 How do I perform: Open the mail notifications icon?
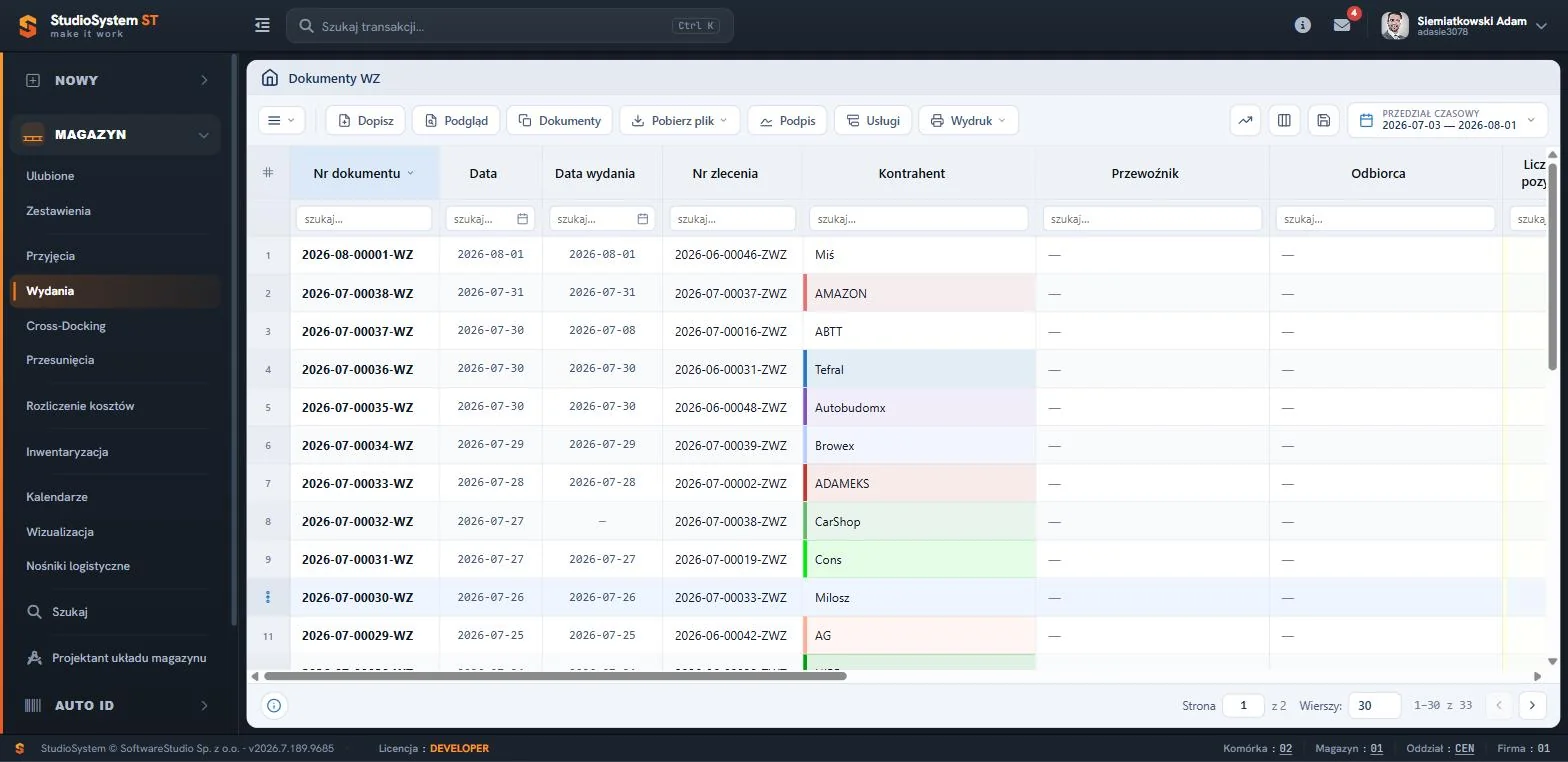pyautogui.click(x=1342, y=26)
